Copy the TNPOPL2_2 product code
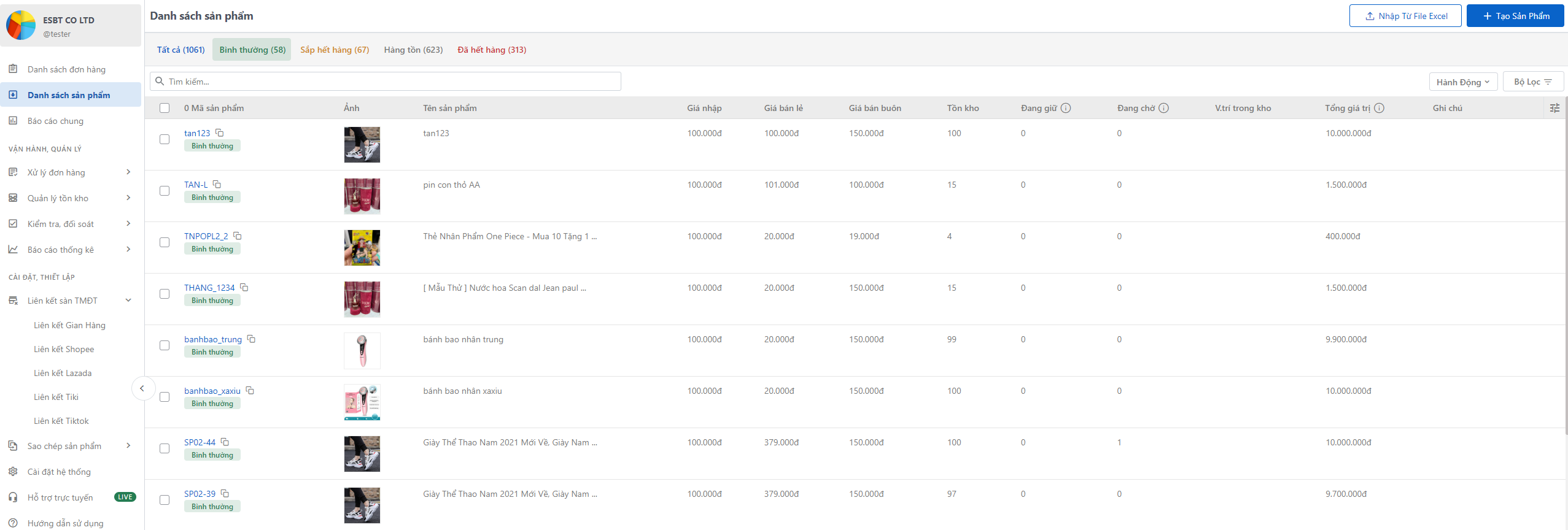 tap(238, 236)
